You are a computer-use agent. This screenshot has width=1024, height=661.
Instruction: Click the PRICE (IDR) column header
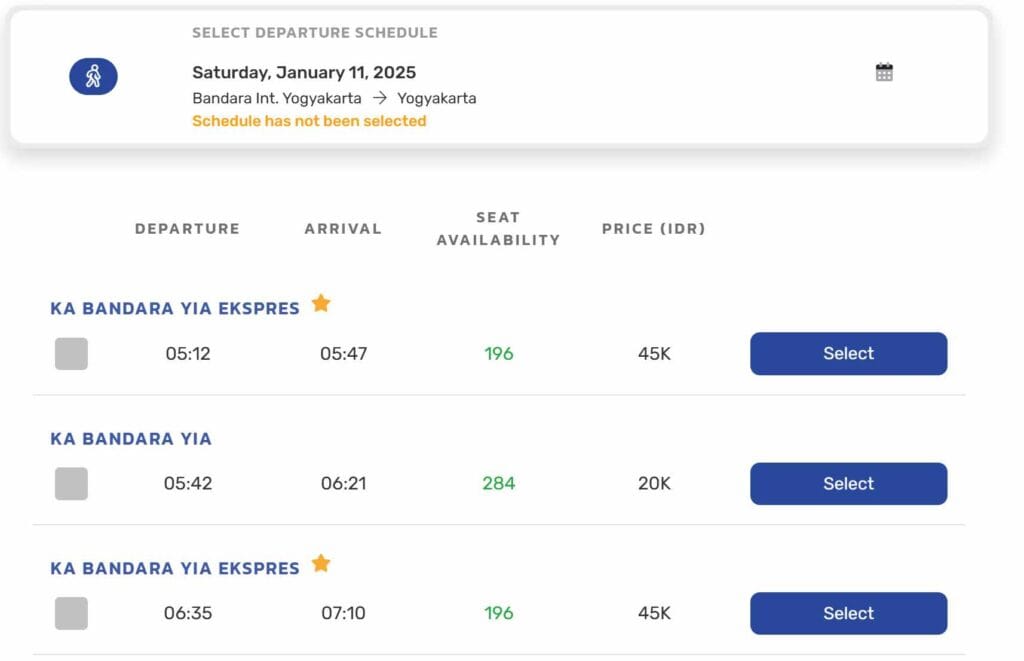click(x=655, y=228)
